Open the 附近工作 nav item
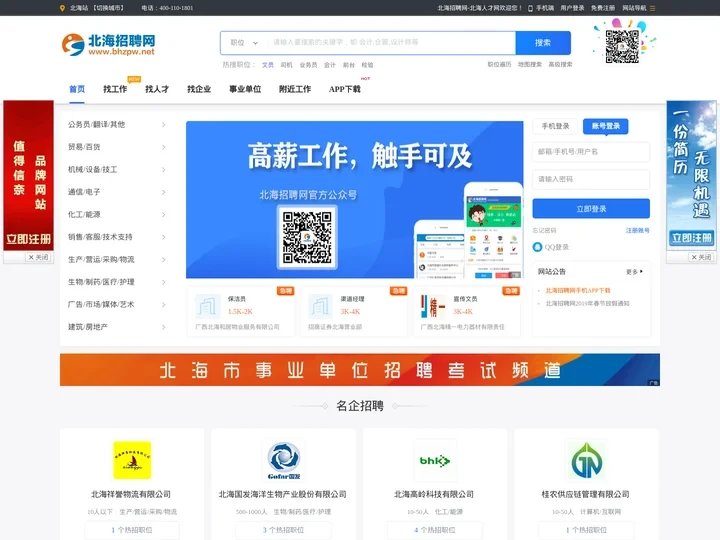 coord(295,89)
